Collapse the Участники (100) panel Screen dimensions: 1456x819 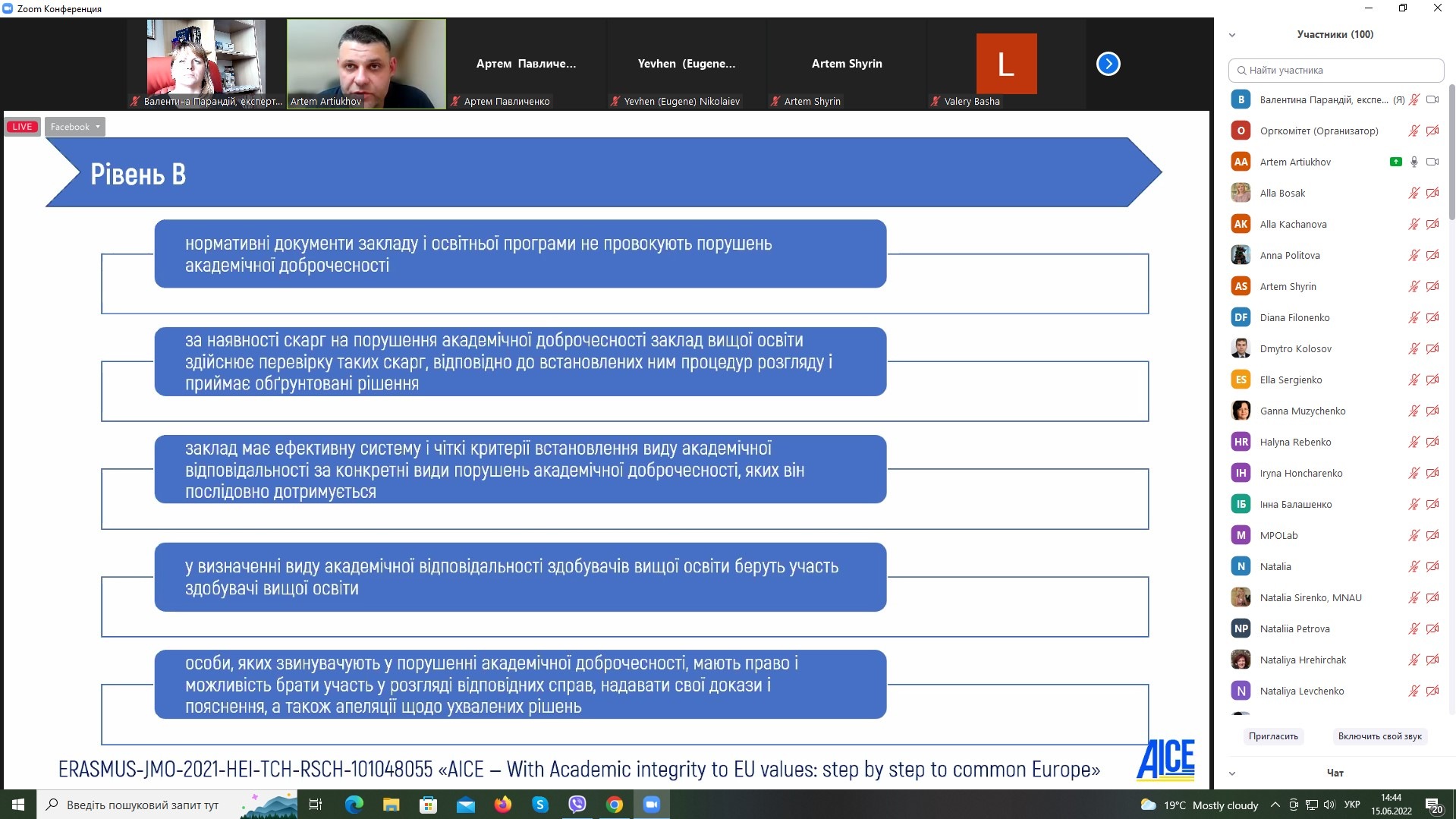(x=1232, y=35)
